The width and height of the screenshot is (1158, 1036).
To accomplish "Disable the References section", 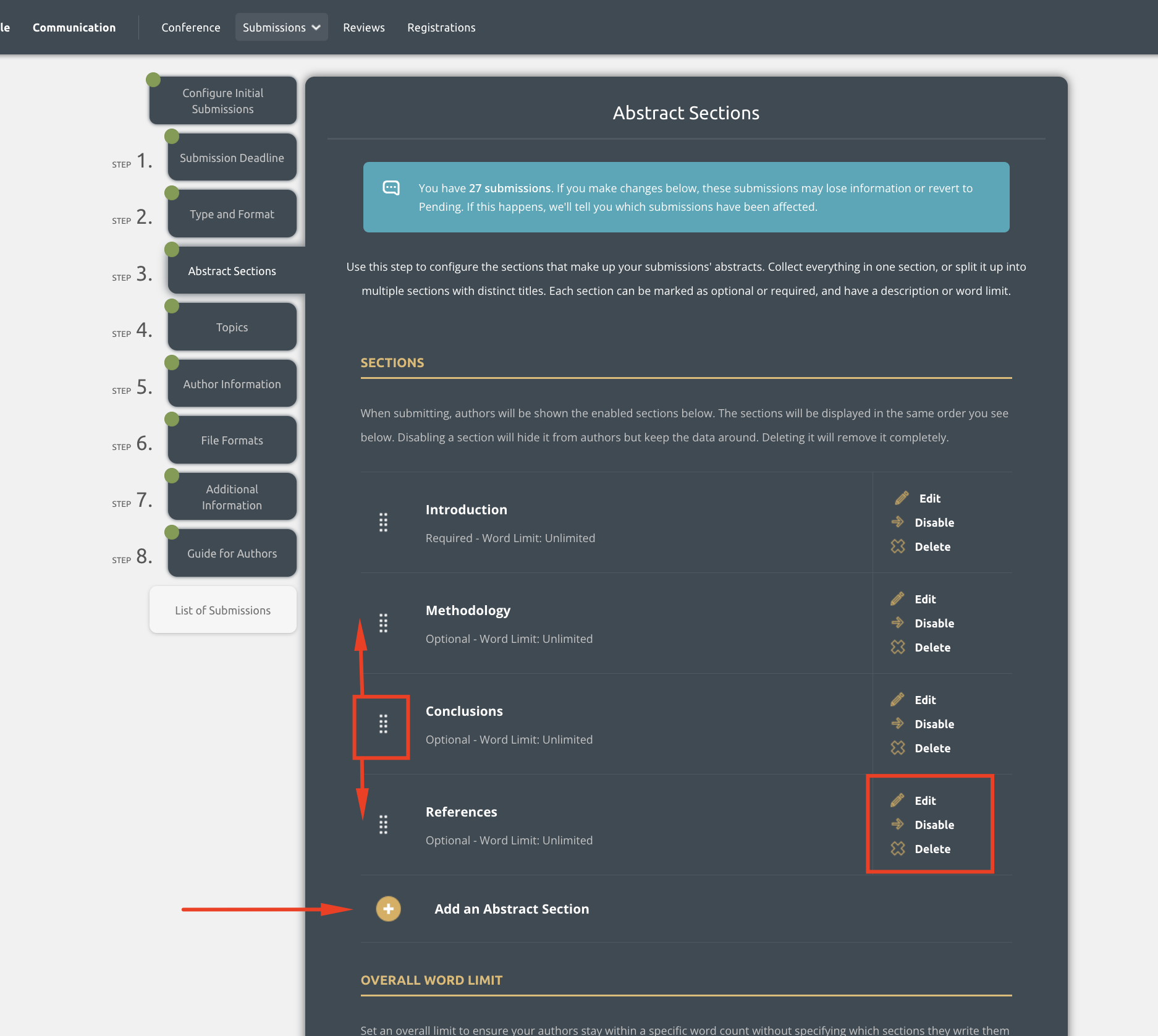I will coord(933,825).
